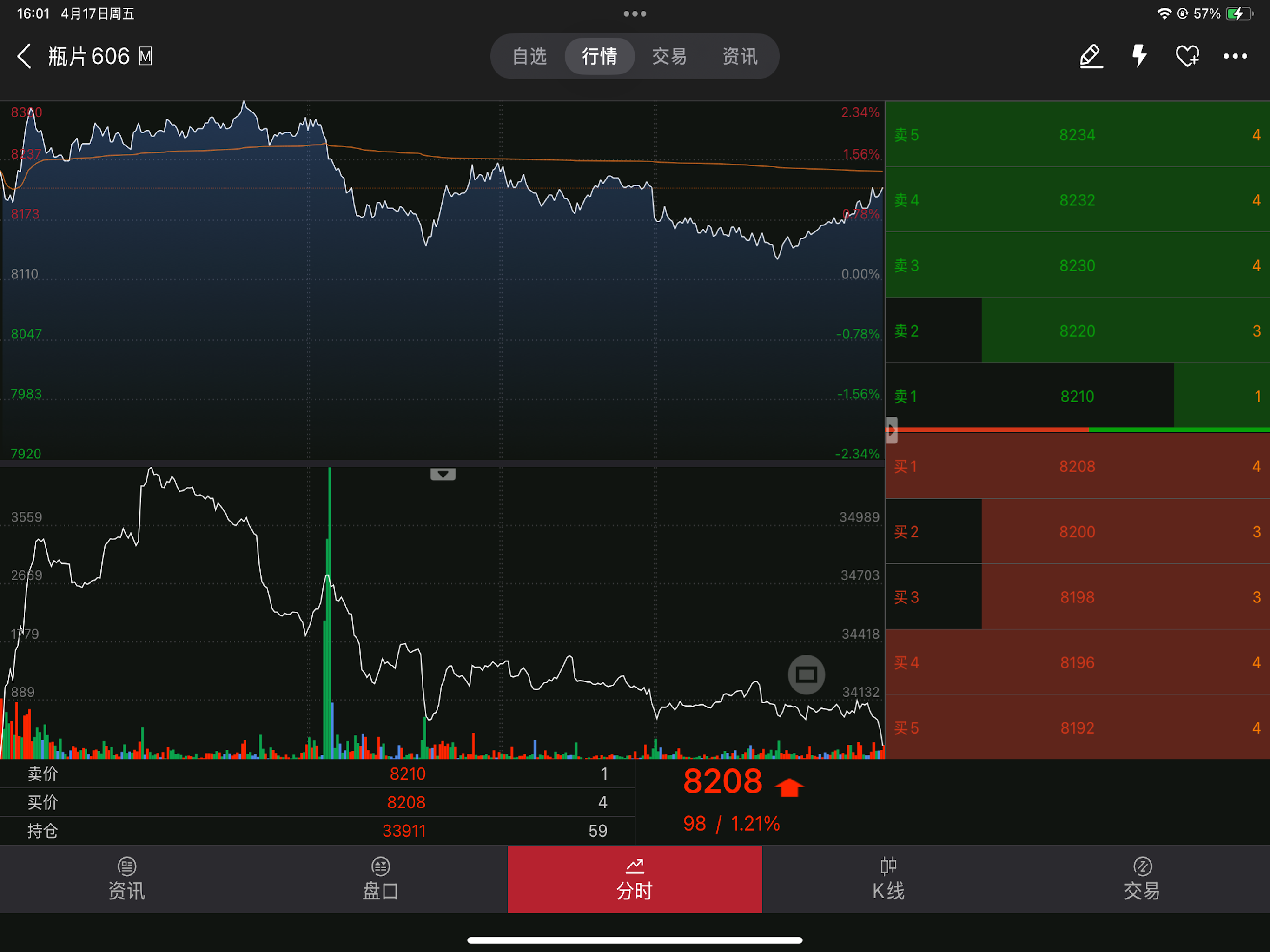Tap the 买价 quote row
Image resolution: width=1270 pixels, height=952 pixels.
(317, 802)
